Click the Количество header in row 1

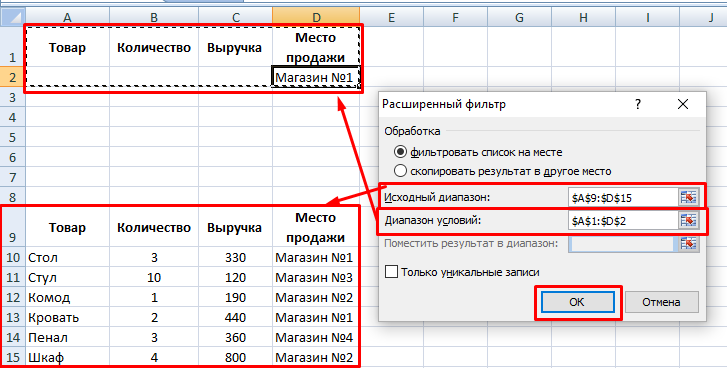[x=154, y=48]
